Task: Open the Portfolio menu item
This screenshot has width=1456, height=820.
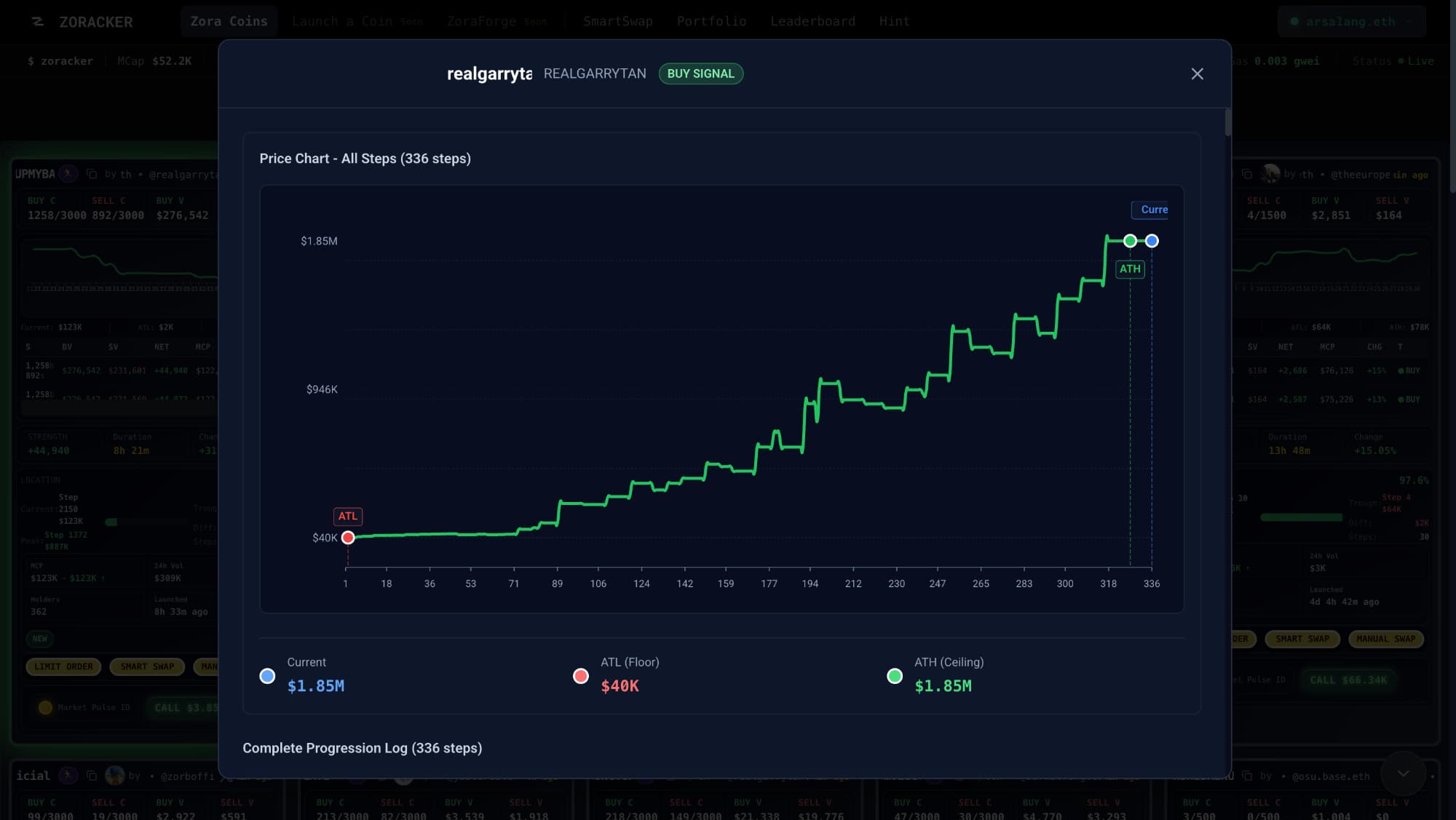Action: click(711, 22)
